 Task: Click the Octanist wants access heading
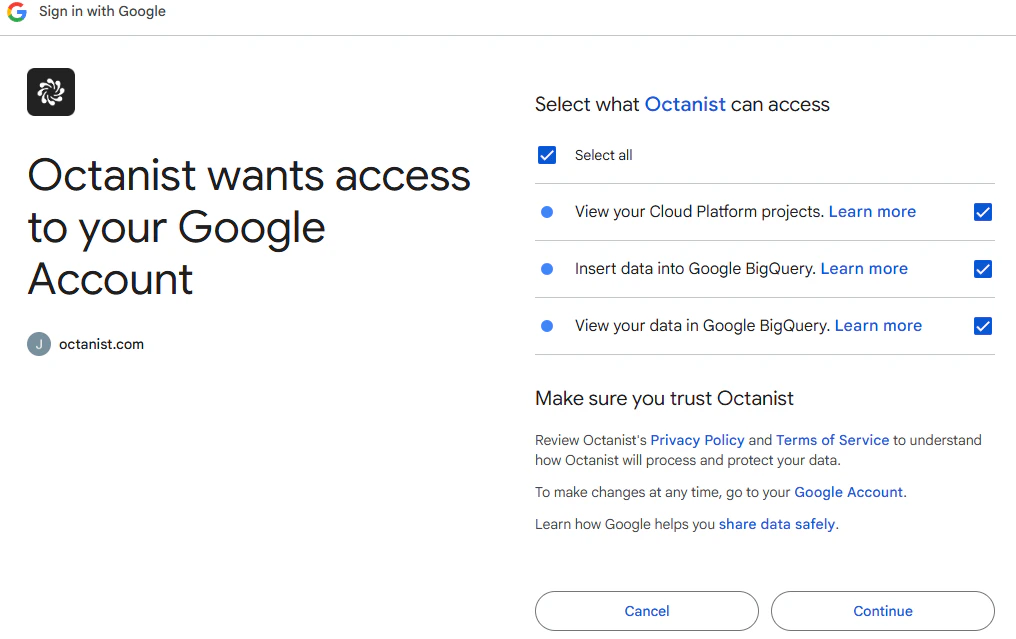(x=249, y=227)
